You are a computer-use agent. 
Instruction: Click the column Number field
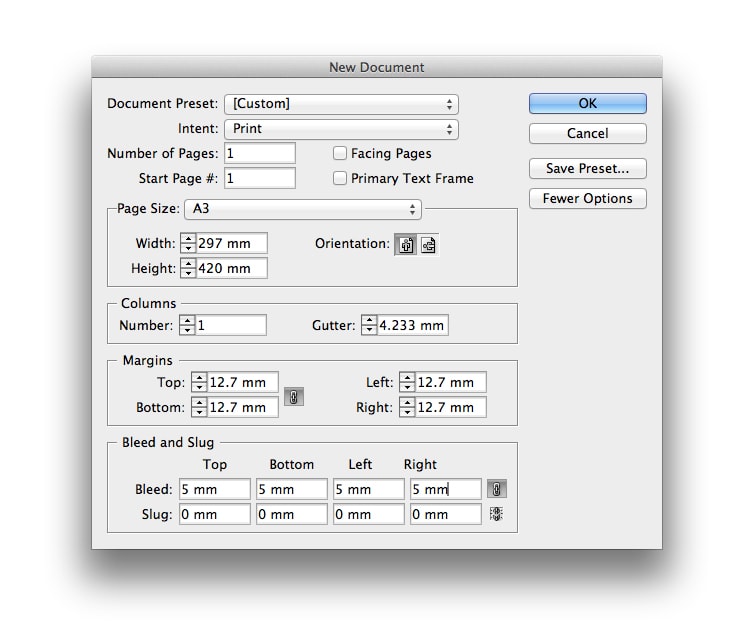(231, 325)
